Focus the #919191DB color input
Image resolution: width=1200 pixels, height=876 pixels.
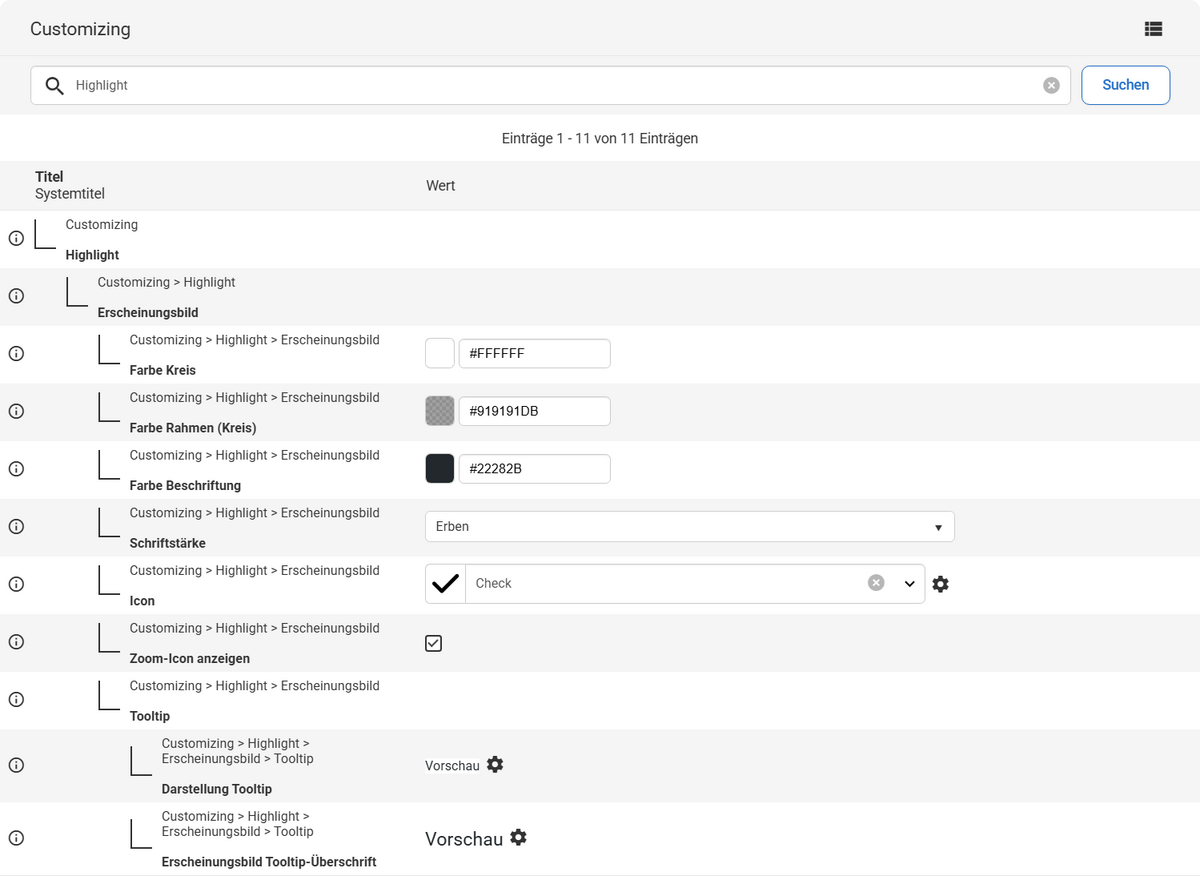click(535, 411)
